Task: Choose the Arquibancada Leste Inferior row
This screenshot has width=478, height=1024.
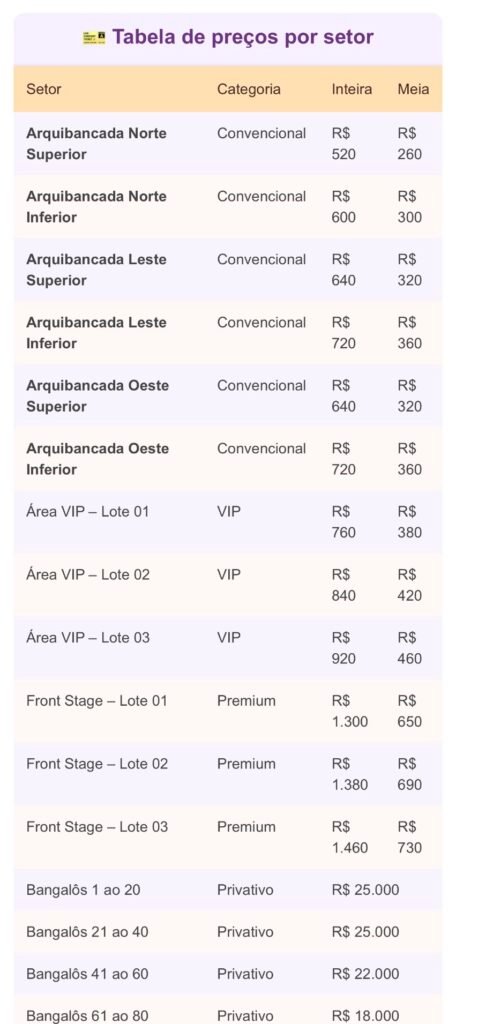Action: (227, 332)
